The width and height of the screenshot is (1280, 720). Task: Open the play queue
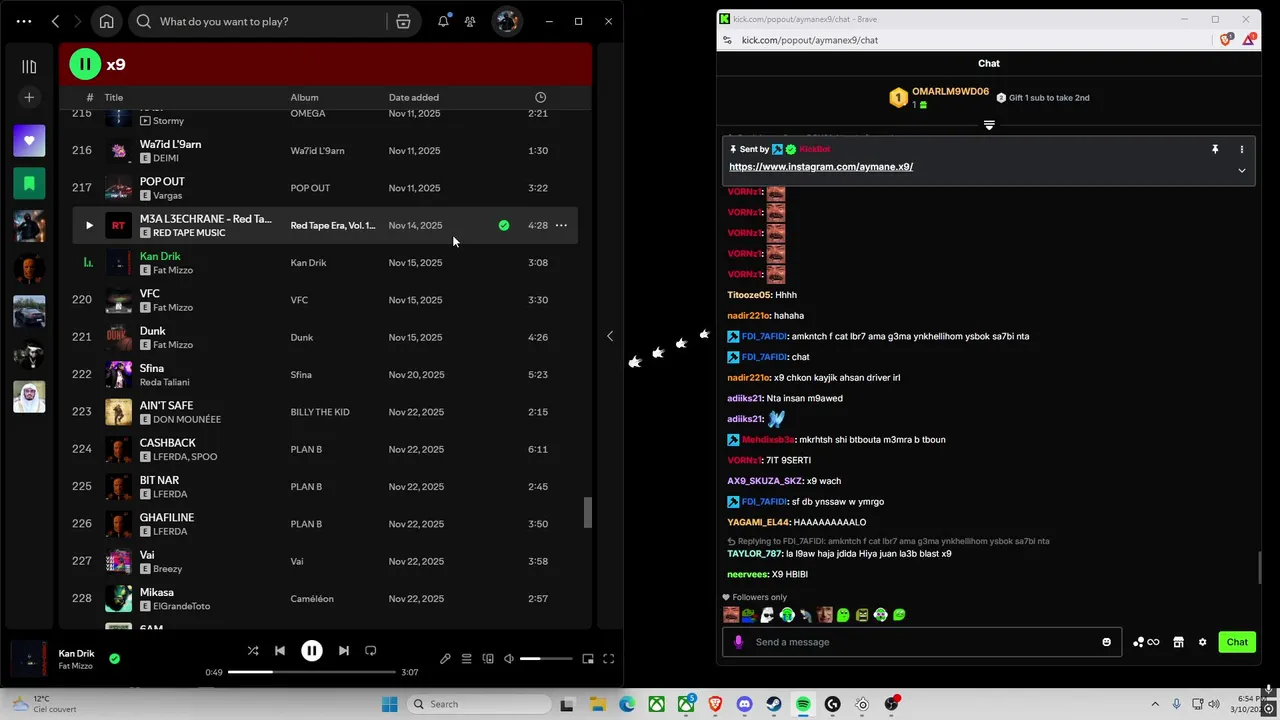click(x=466, y=659)
